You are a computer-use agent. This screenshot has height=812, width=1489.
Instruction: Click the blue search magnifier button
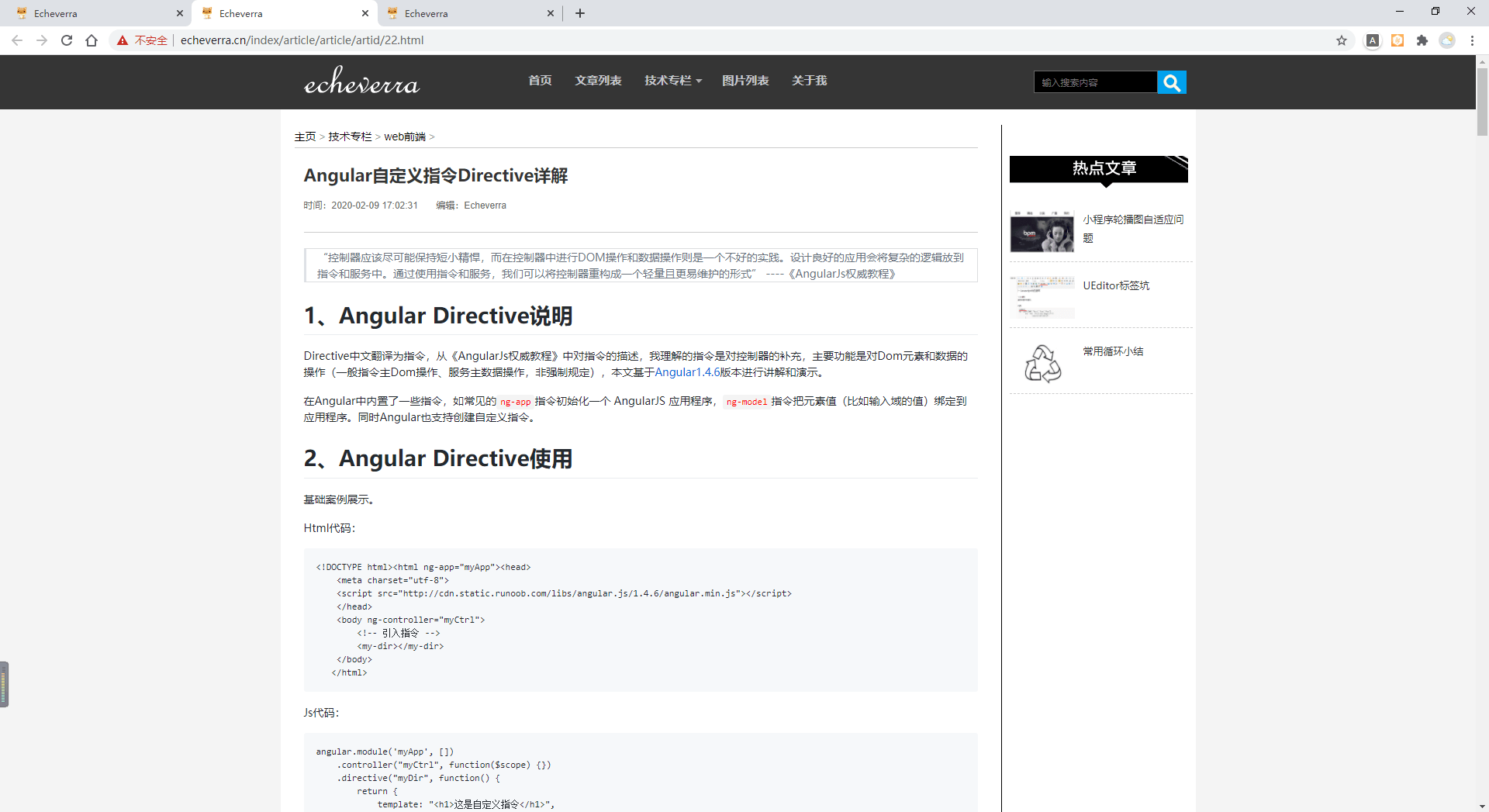point(1171,82)
